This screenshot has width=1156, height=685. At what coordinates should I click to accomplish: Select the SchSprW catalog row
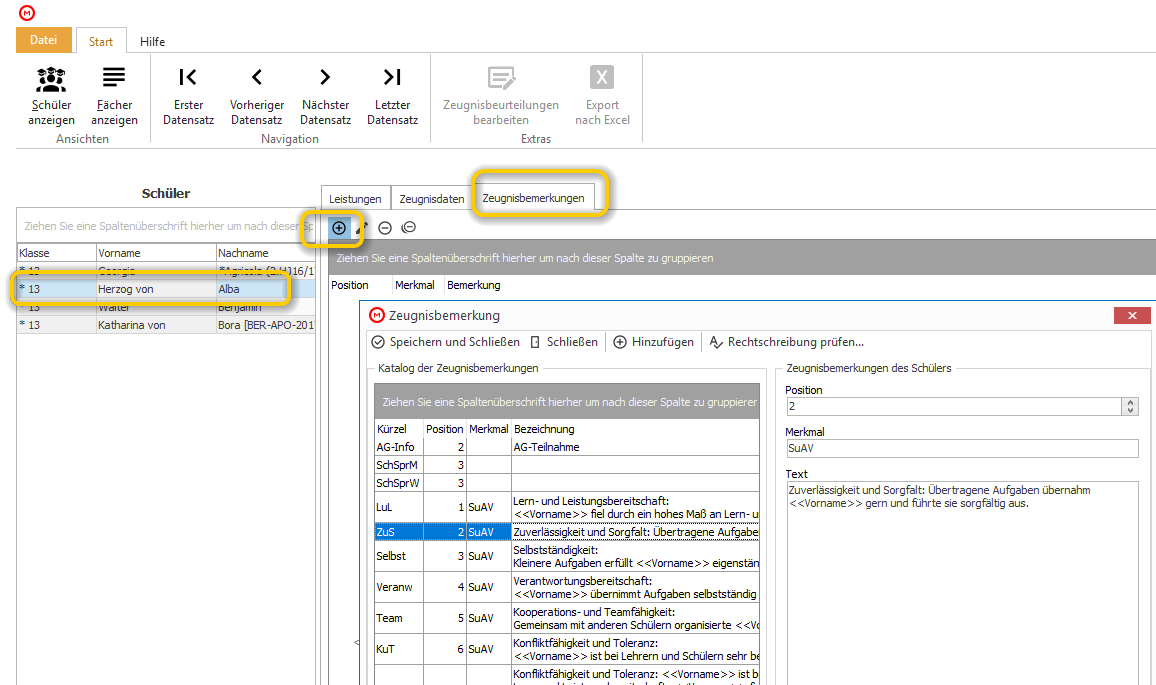[567, 483]
